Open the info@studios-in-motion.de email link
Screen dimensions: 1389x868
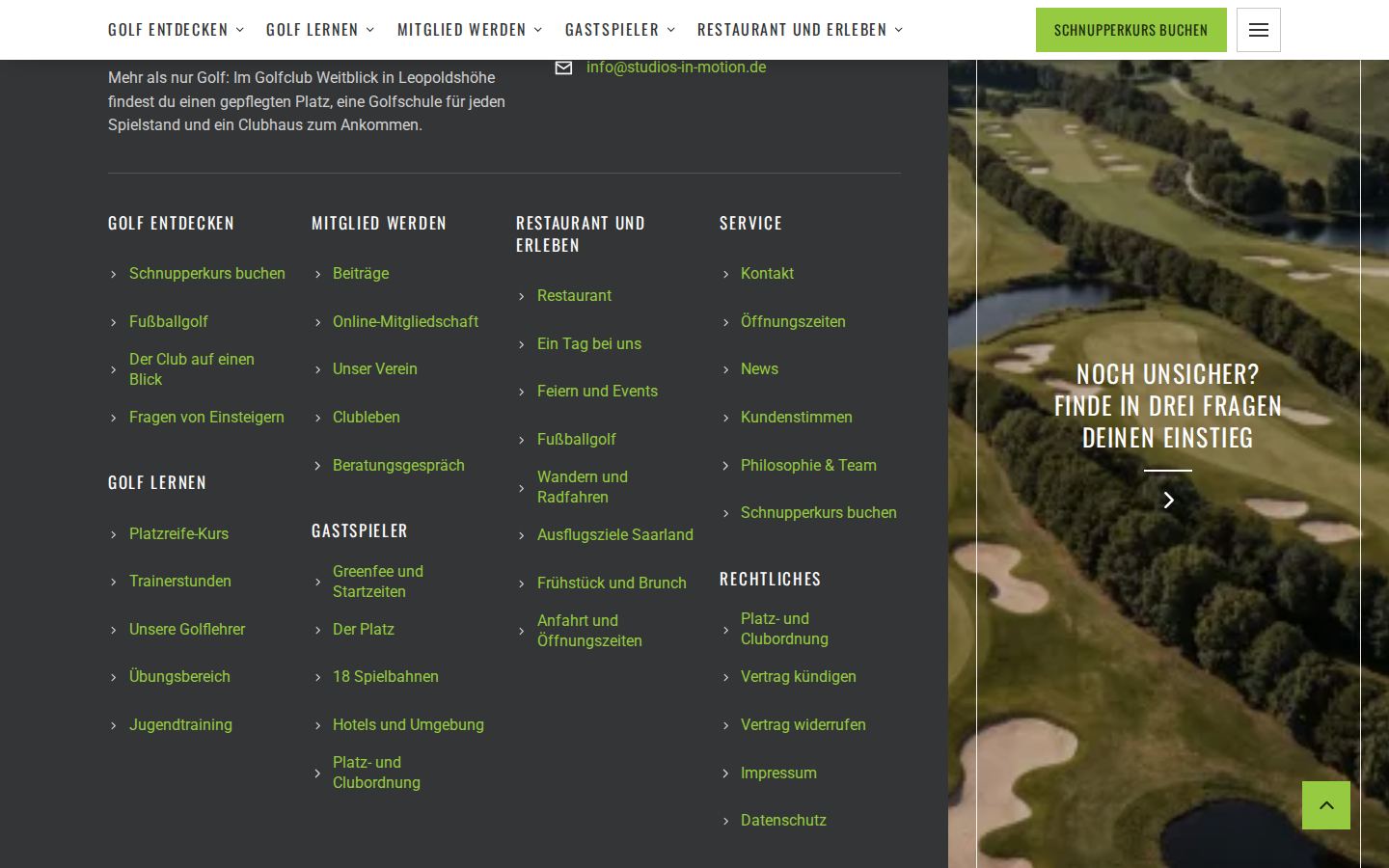click(676, 68)
